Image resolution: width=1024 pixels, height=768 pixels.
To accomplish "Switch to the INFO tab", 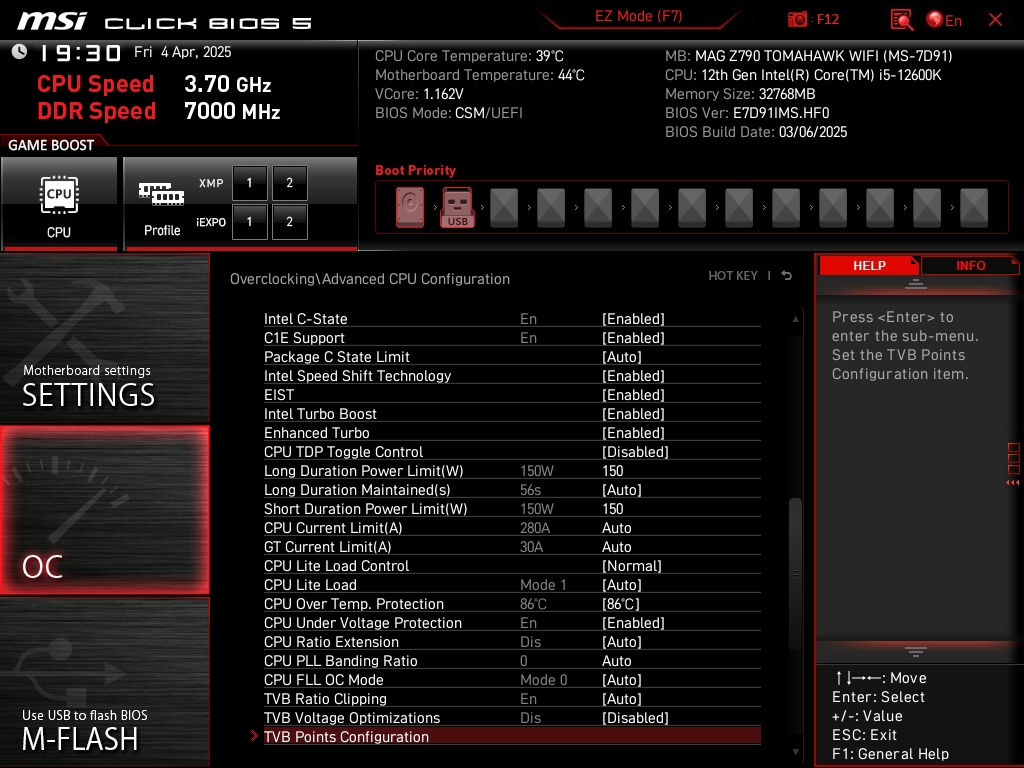I will [x=970, y=266].
